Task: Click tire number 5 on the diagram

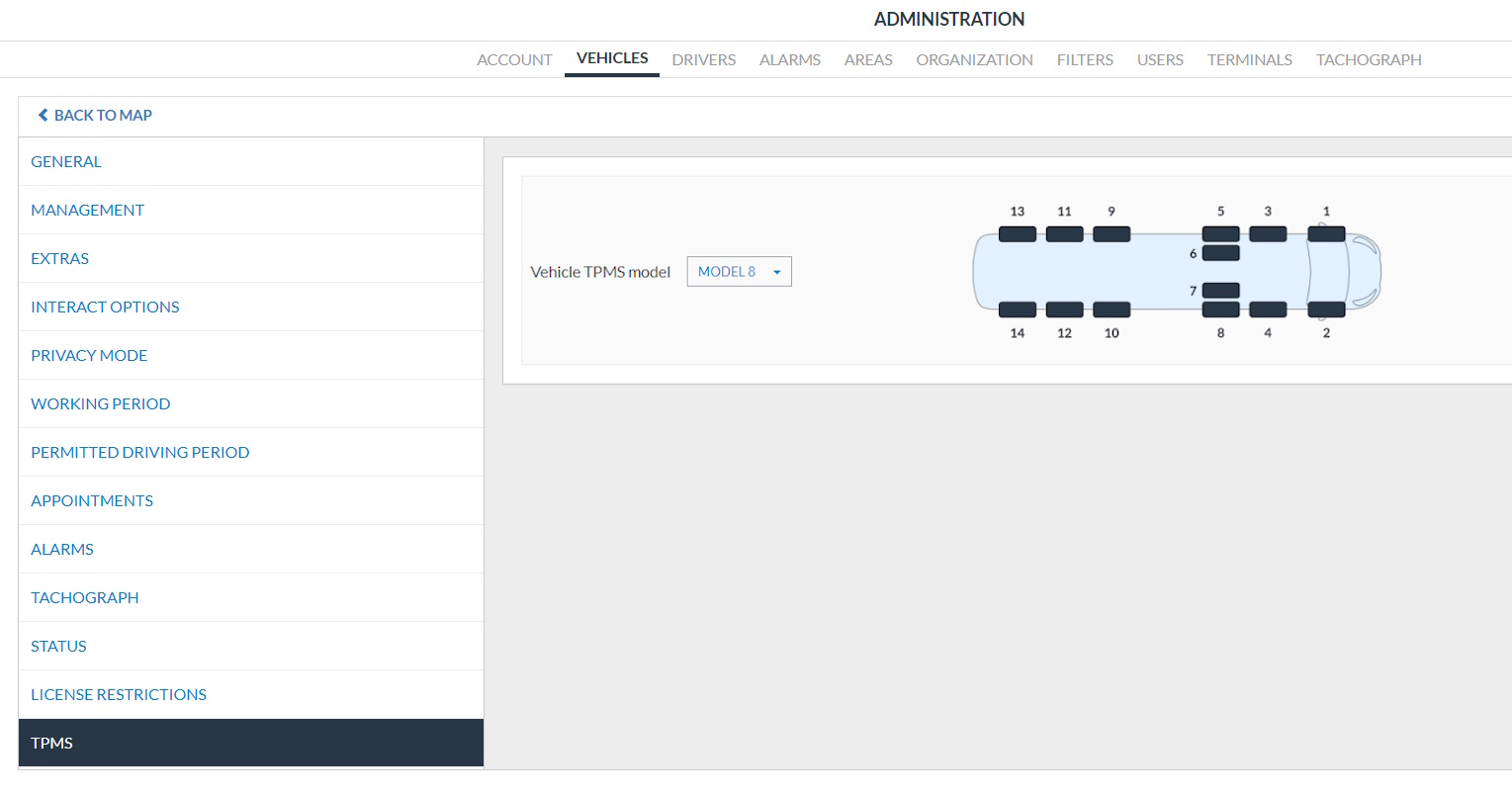Action: [1220, 234]
